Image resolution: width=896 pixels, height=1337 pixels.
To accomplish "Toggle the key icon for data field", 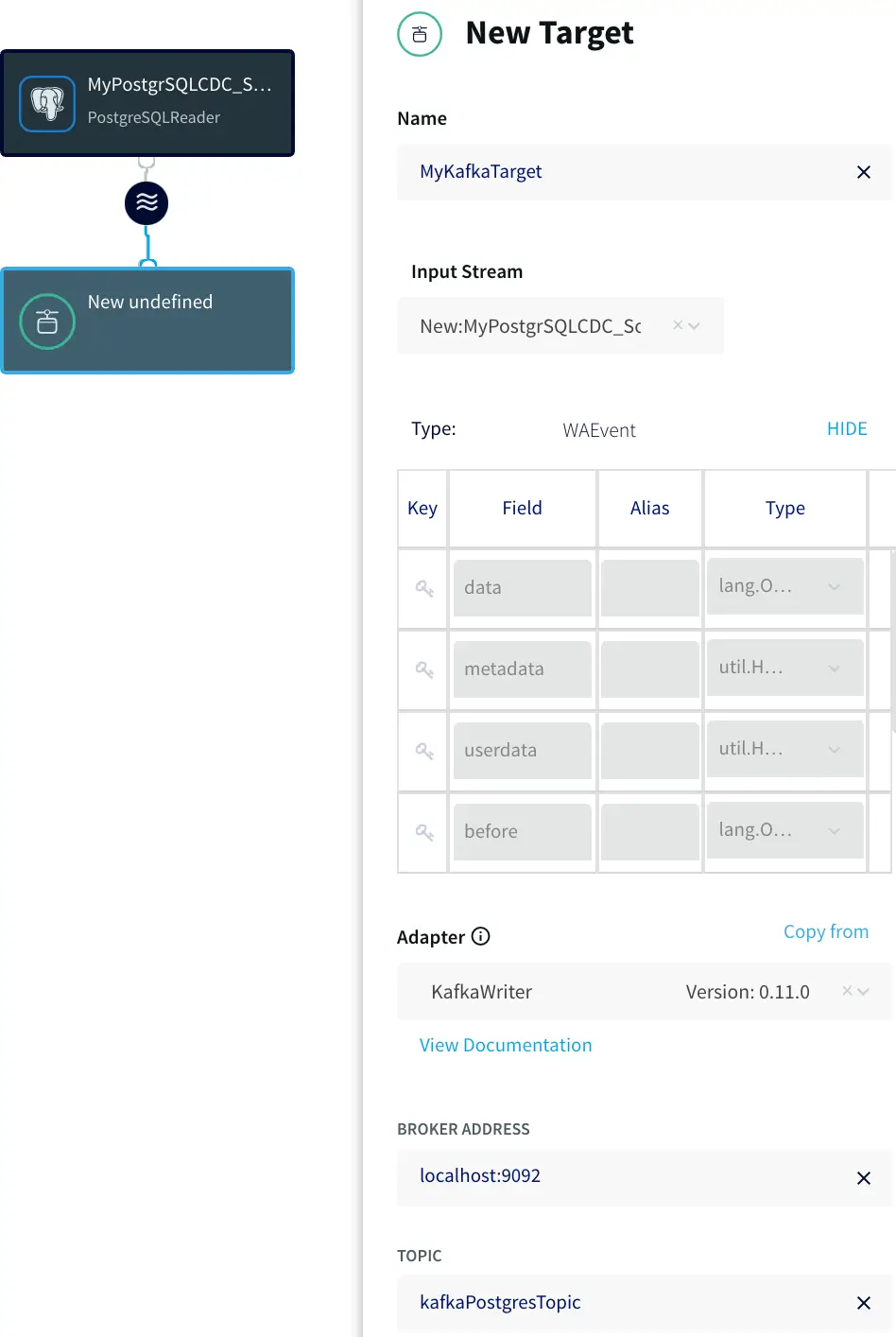I will coord(424,588).
